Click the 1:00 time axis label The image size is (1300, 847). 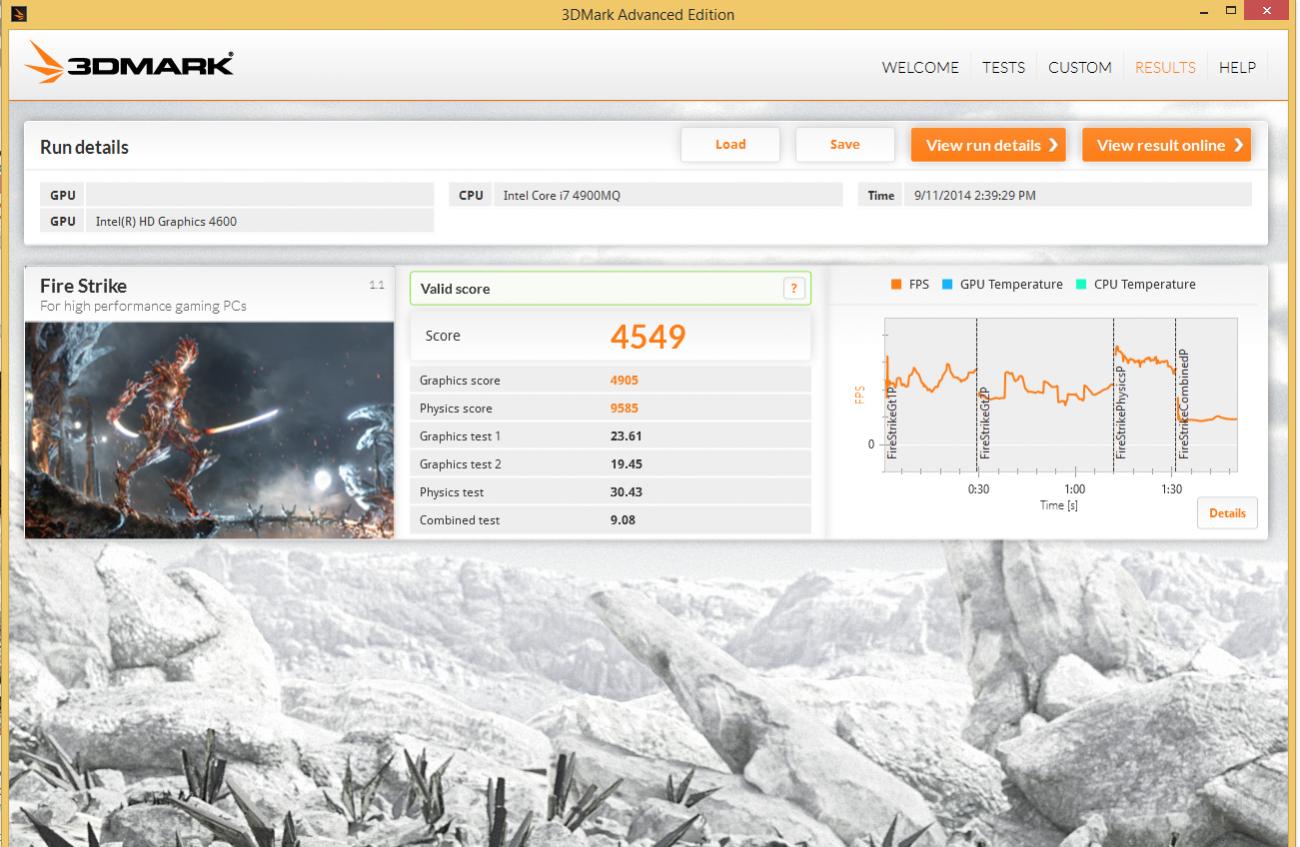point(1074,490)
